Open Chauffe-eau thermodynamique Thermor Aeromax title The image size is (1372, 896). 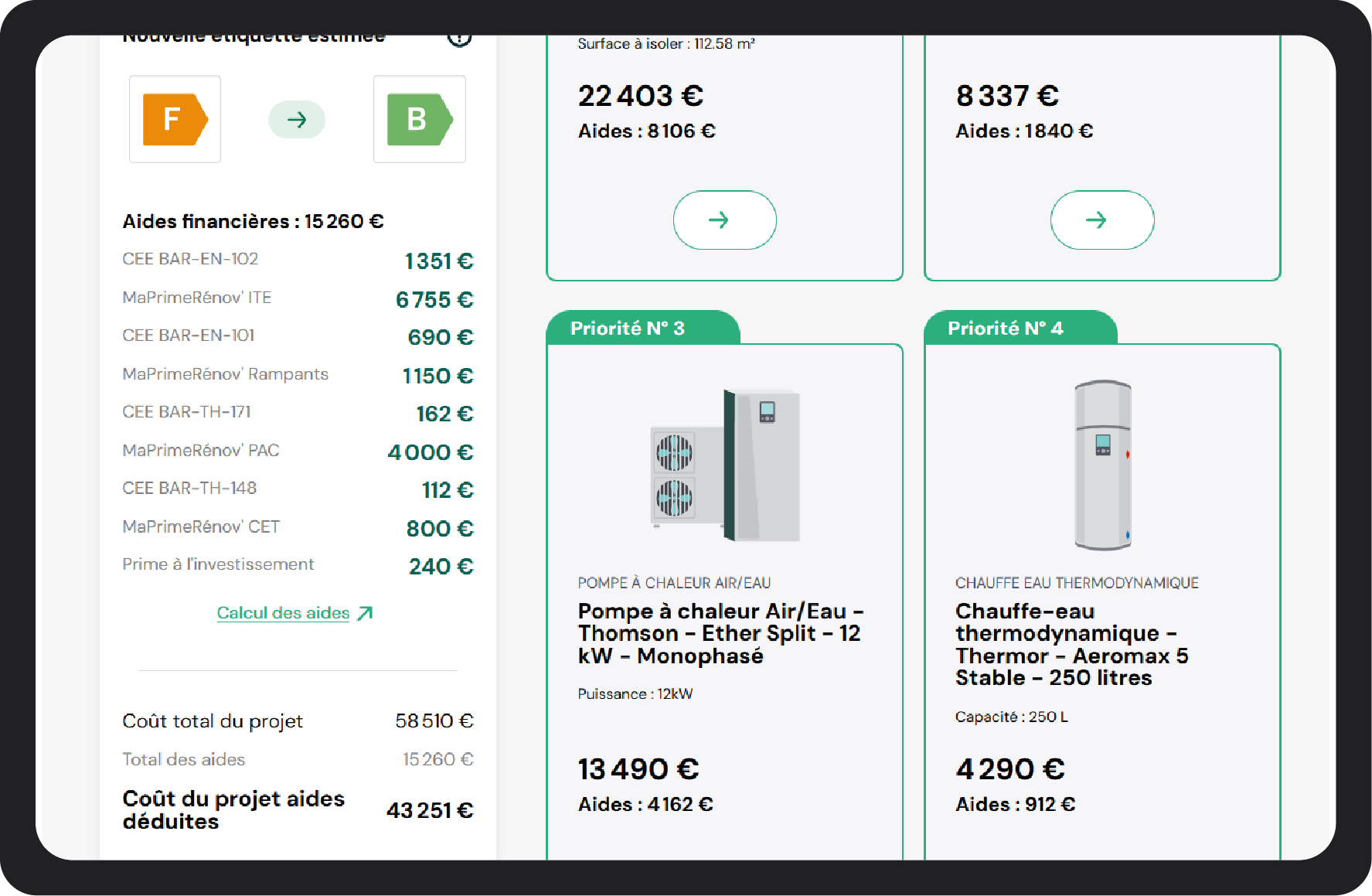1071,644
